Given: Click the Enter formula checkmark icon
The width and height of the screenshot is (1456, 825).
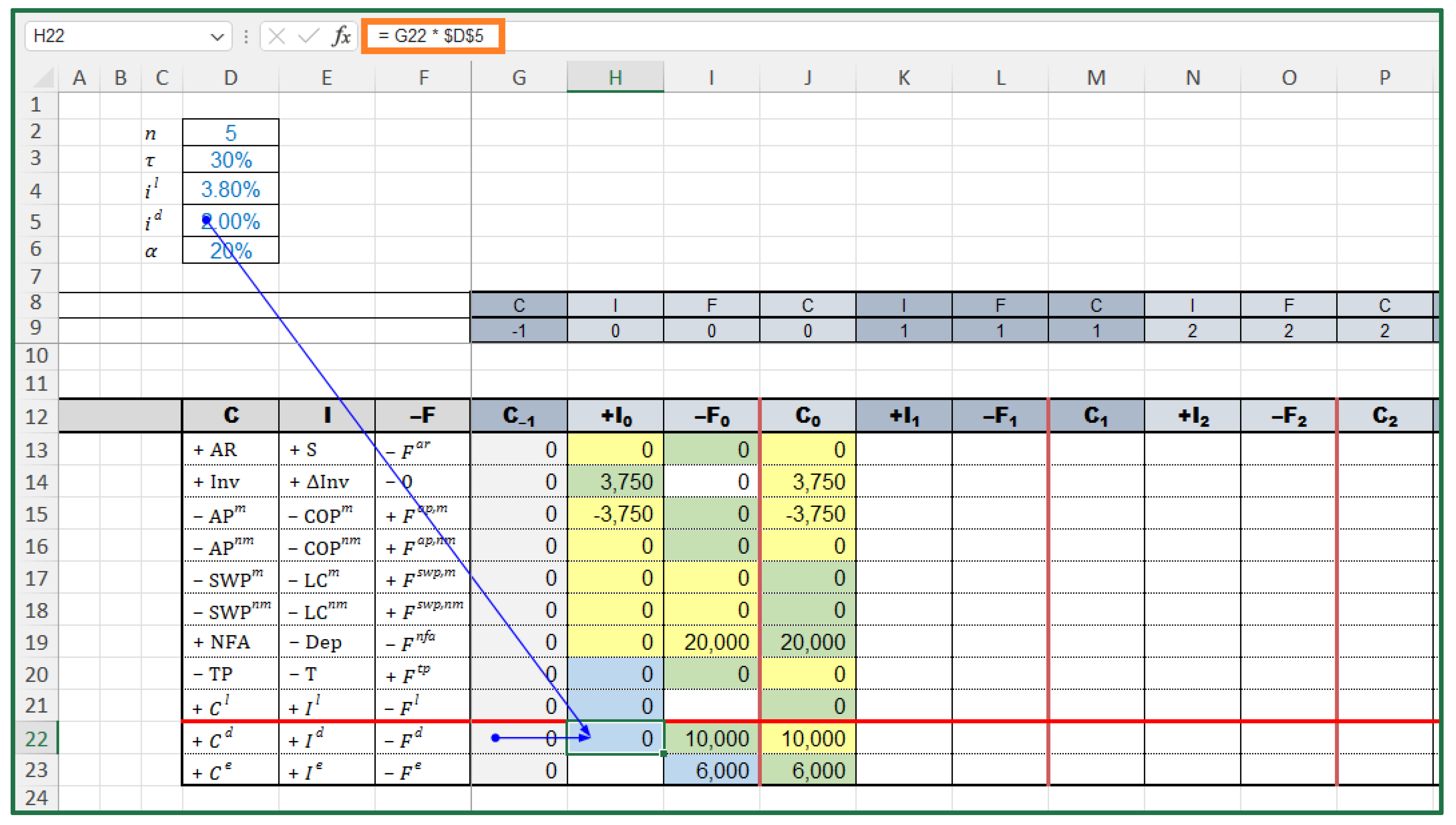Looking at the screenshot, I should point(309,36).
